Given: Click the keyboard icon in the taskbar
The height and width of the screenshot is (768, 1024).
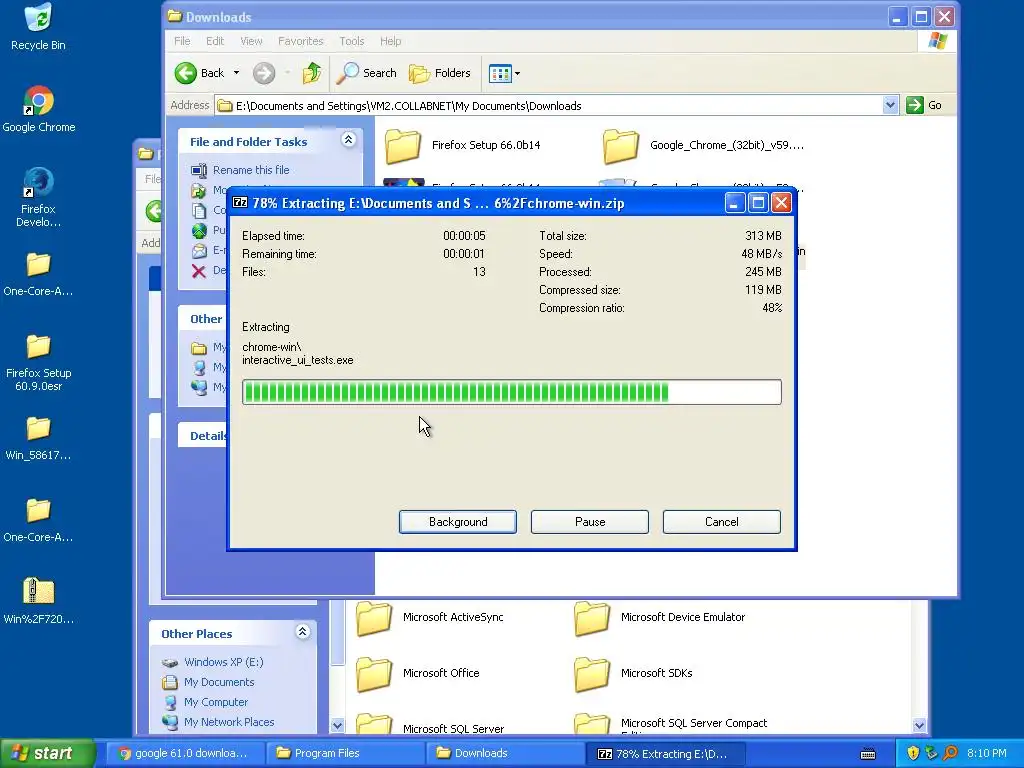Looking at the screenshot, I should 868,754.
